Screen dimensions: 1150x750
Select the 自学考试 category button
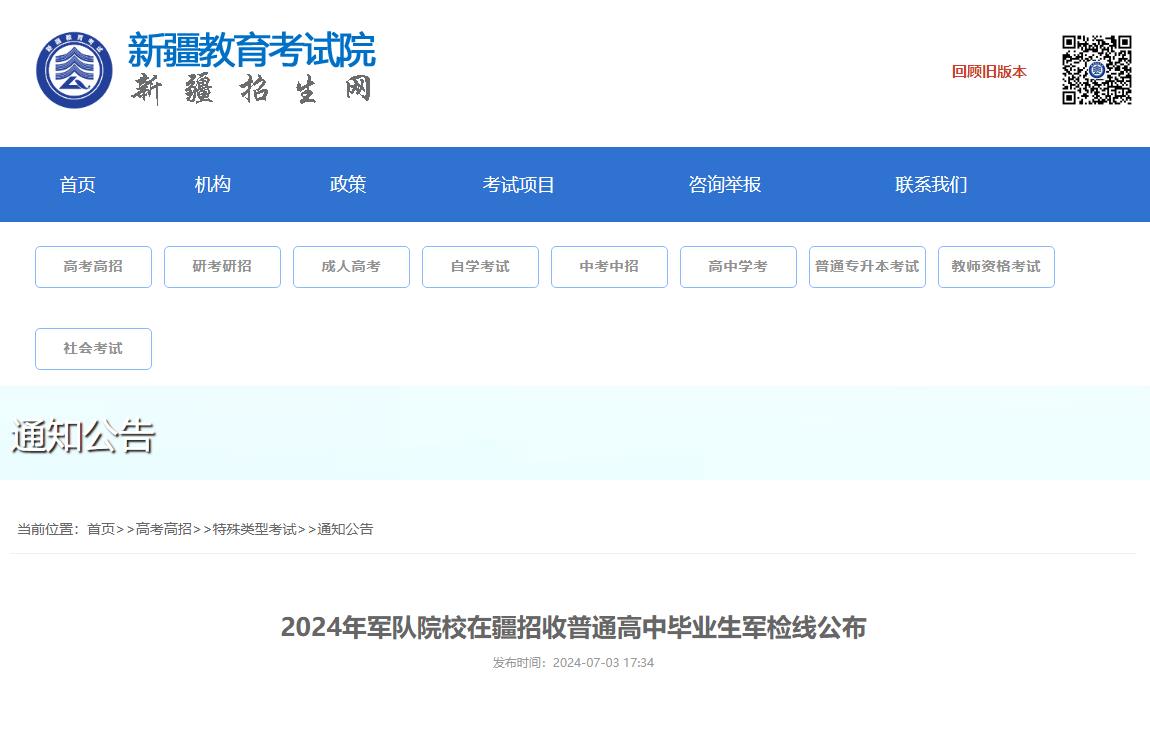point(480,266)
